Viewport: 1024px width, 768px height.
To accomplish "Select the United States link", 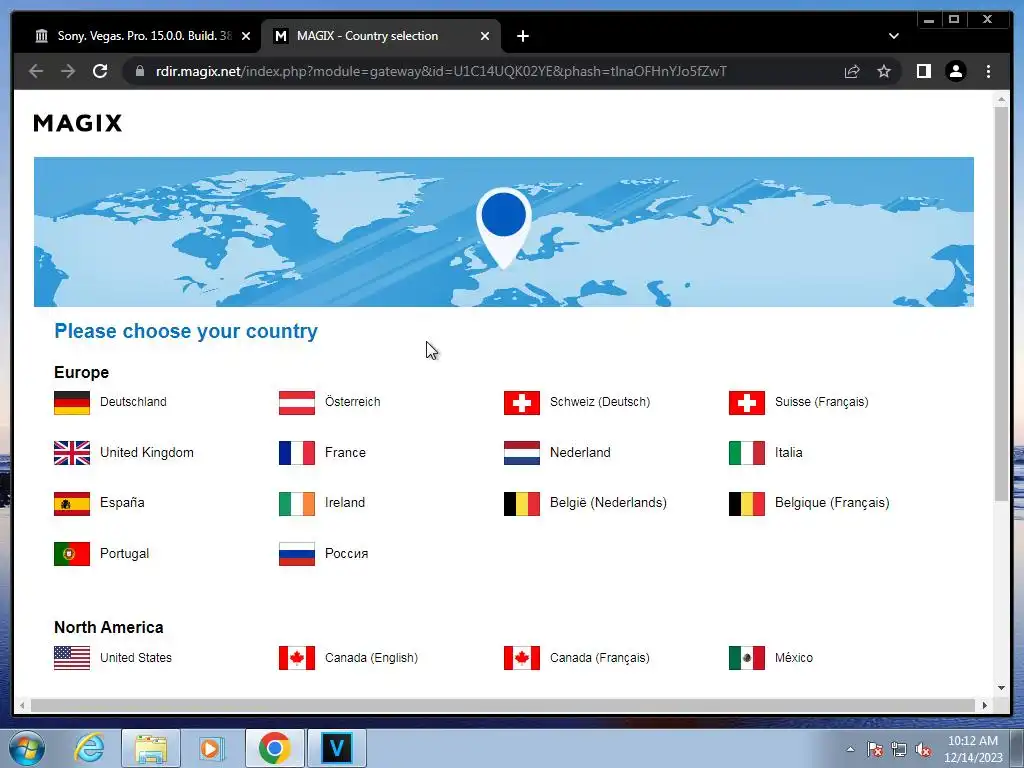I will click(136, 658).
